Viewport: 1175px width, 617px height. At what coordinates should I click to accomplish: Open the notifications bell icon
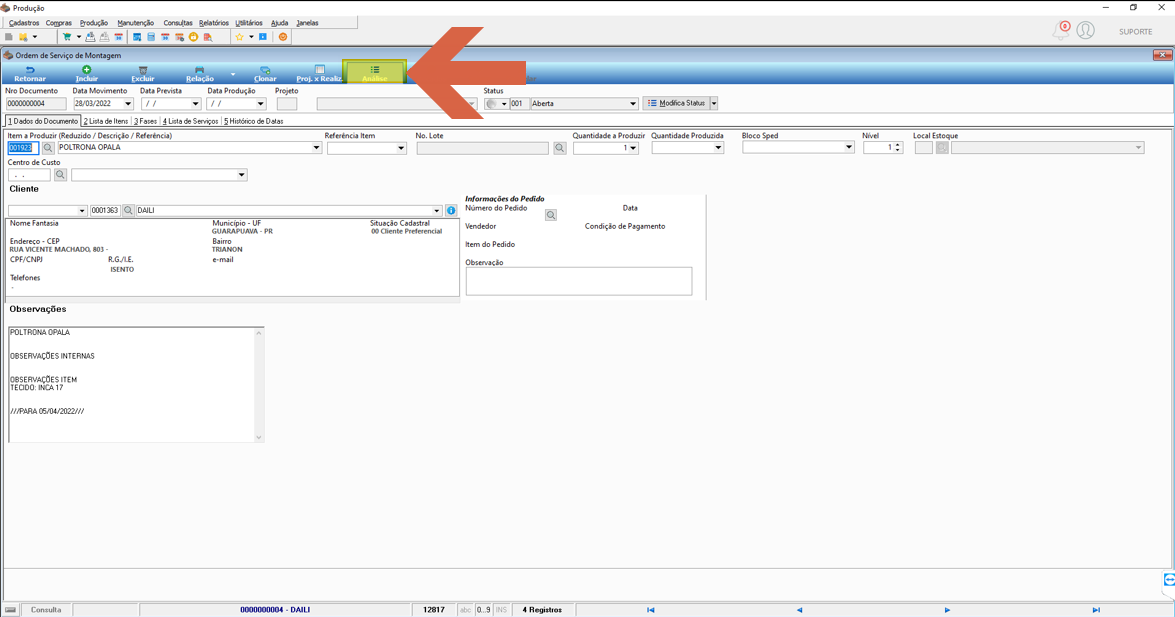click(1061, 31)
